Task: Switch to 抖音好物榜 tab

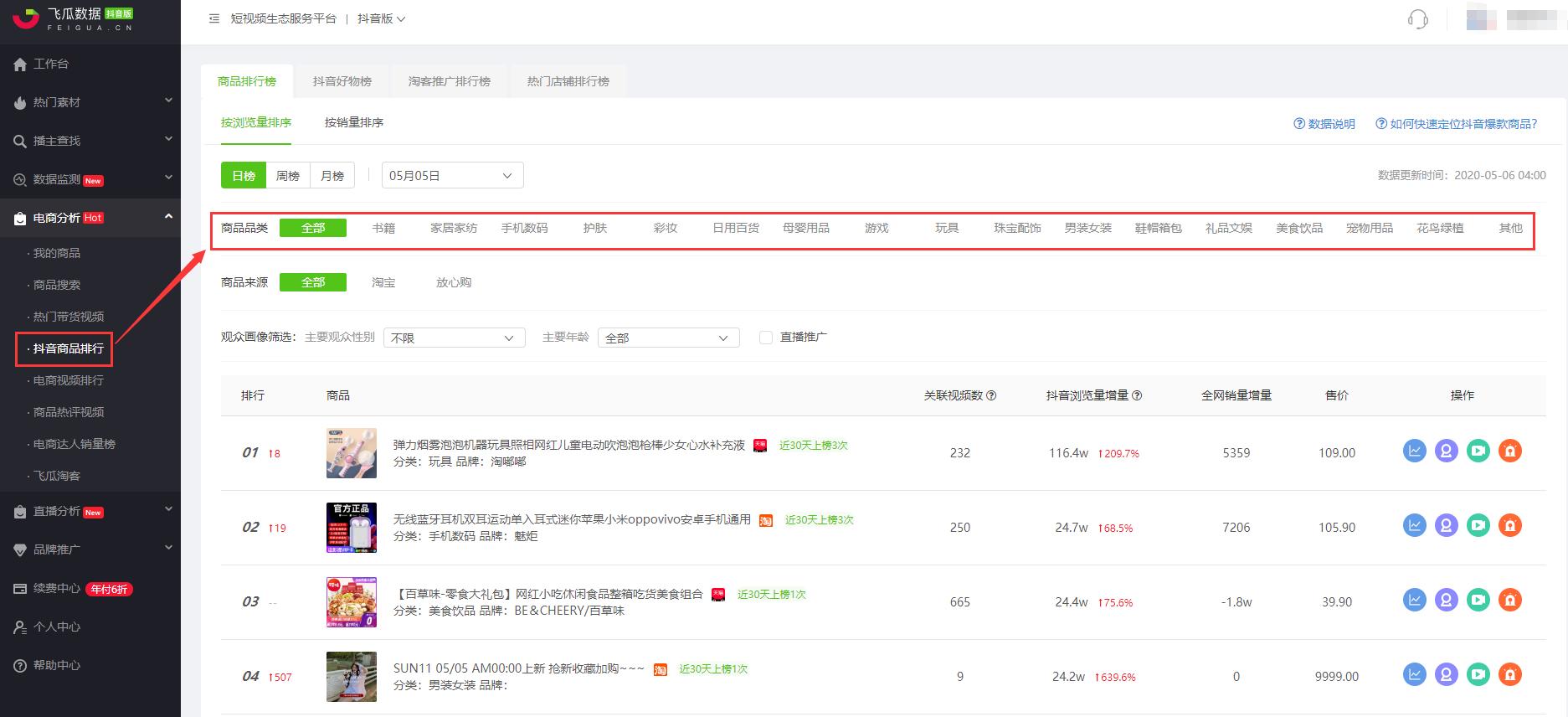Action: pos(342,81)
